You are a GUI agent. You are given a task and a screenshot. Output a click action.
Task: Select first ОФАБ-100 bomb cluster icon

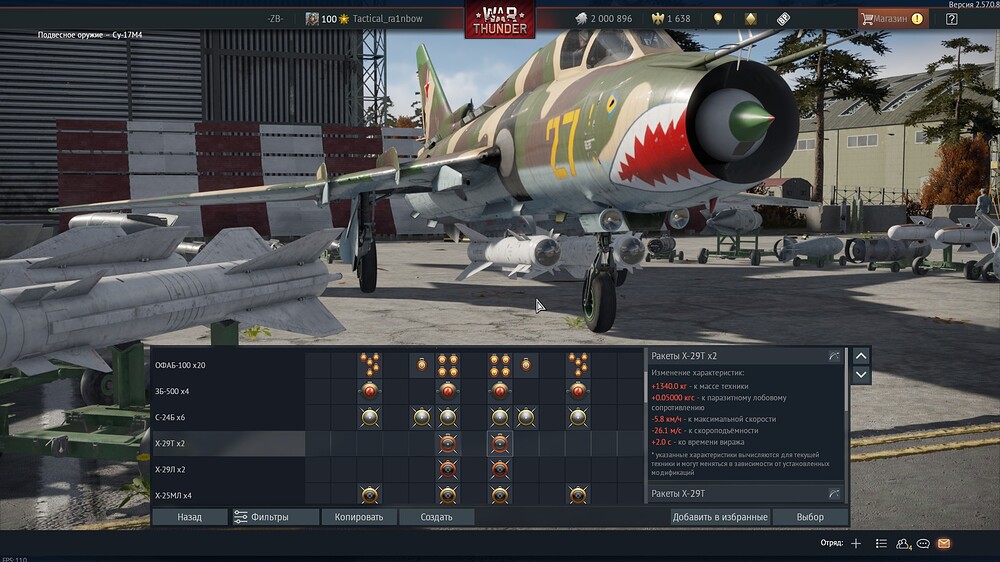tap(370, 365)
